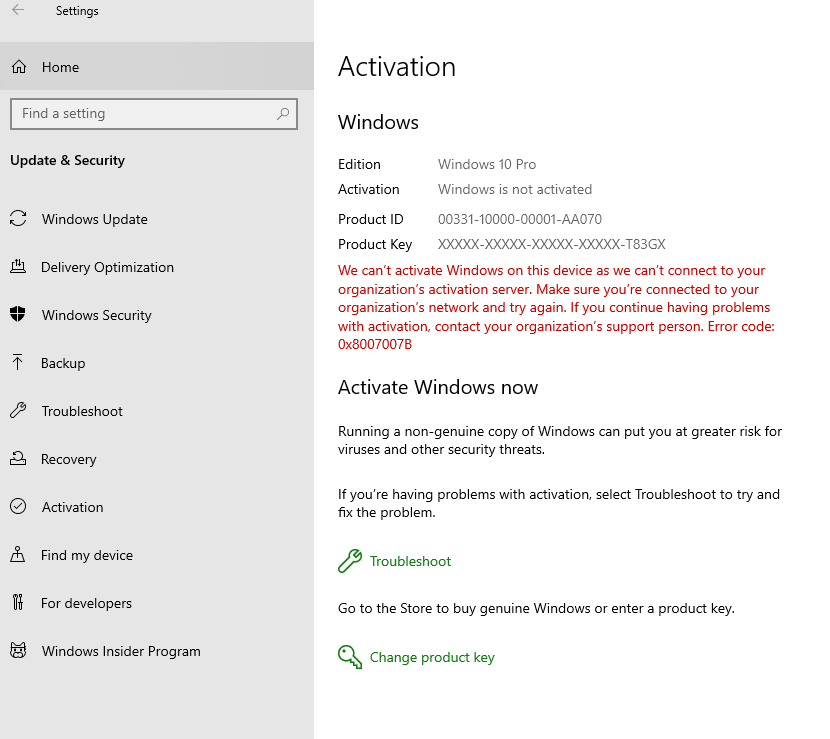
Task: Click the back arrow next to Settings
Action: (x=18, y=10)
